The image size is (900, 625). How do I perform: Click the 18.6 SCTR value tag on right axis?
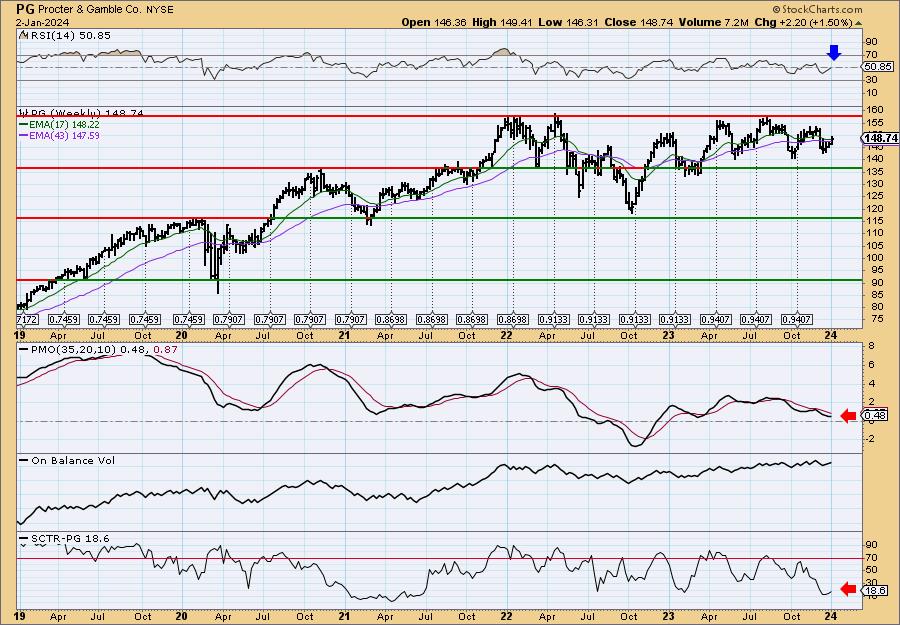point(876,590)
